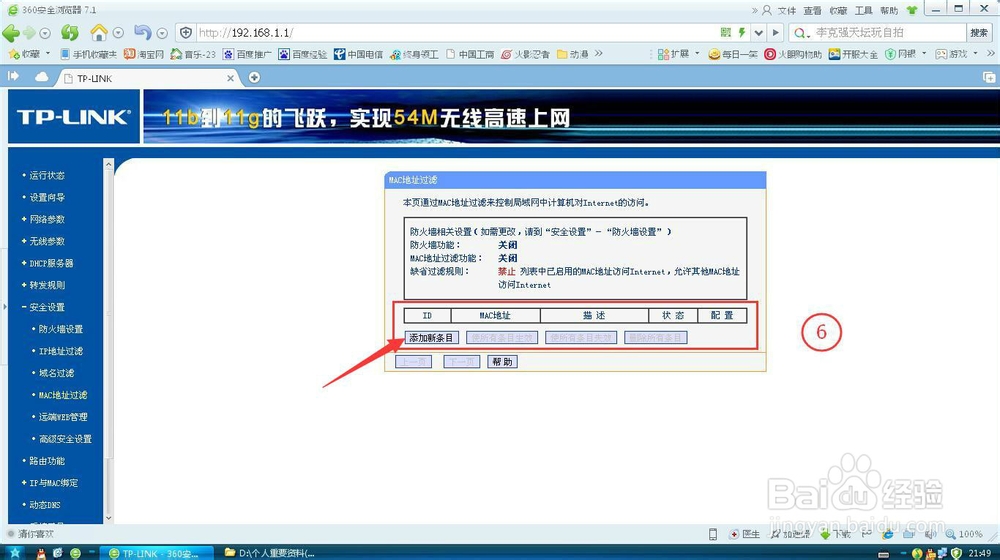Click the cloud sync icon on the tab bar

(41, 77)
